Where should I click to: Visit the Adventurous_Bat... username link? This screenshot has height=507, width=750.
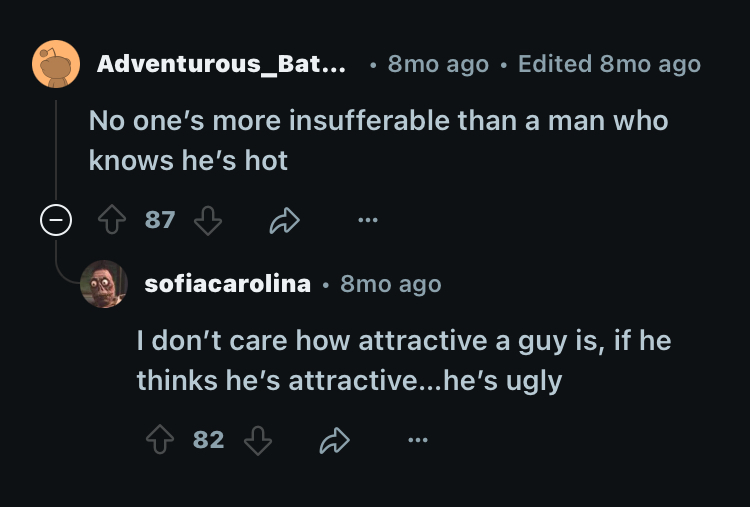point(221,64)
